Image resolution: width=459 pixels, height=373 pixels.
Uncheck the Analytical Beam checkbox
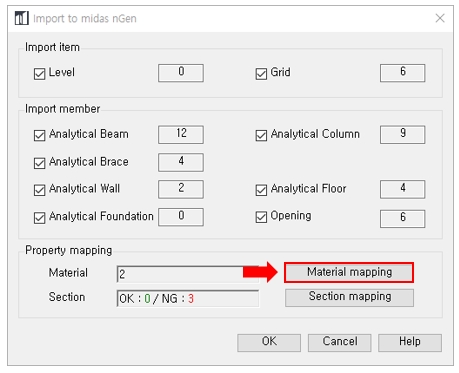[39, 135]
